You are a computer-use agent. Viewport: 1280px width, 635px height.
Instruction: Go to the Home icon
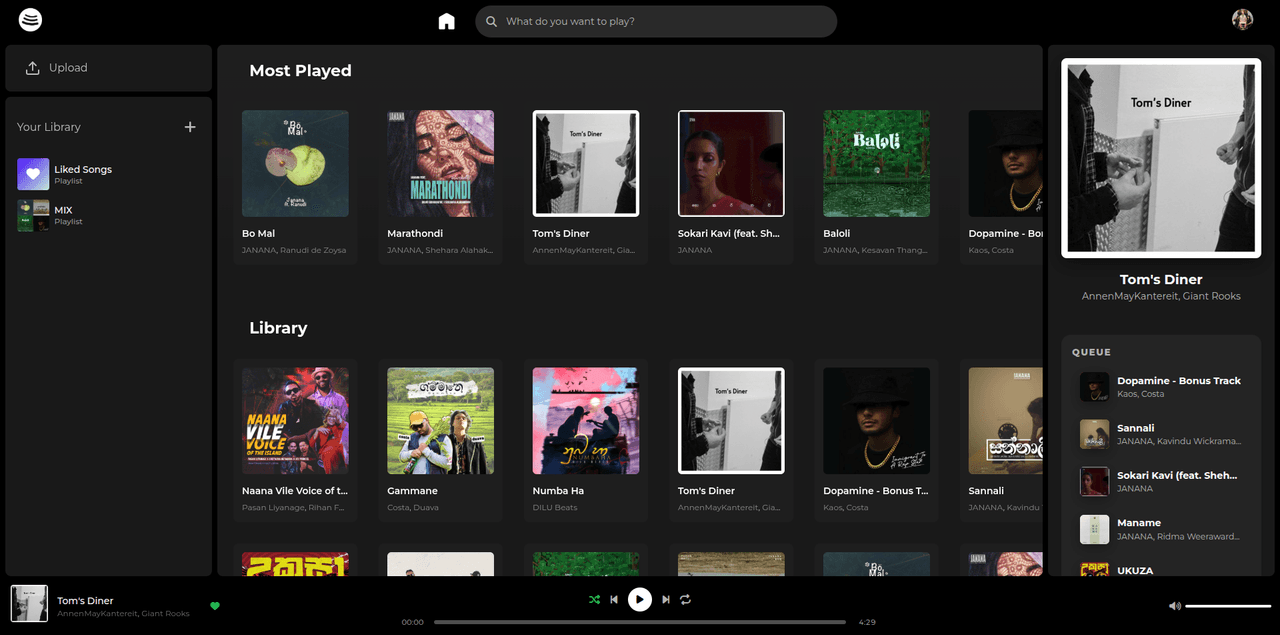[446, 21]
